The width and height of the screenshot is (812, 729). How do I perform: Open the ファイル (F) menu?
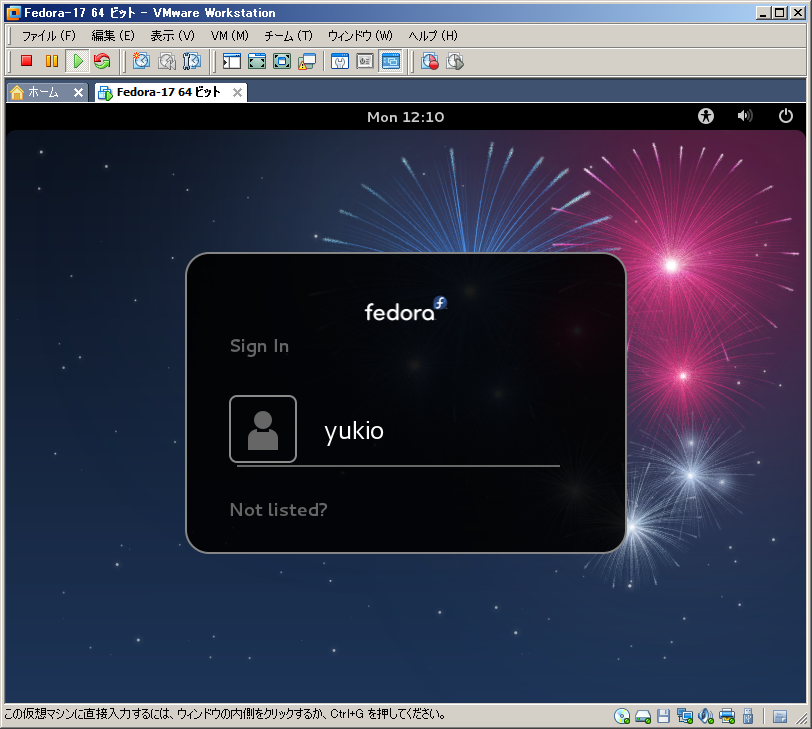[48, 36]
